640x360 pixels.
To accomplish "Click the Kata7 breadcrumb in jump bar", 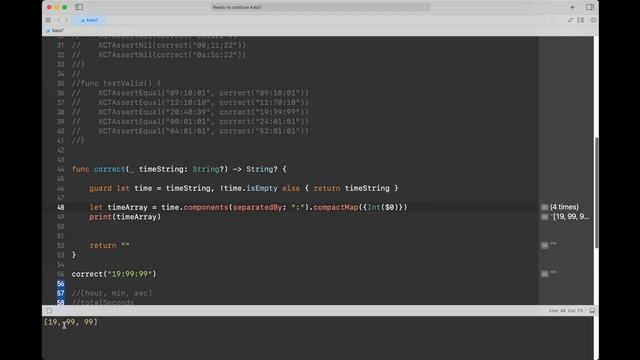I will (55, 31).
